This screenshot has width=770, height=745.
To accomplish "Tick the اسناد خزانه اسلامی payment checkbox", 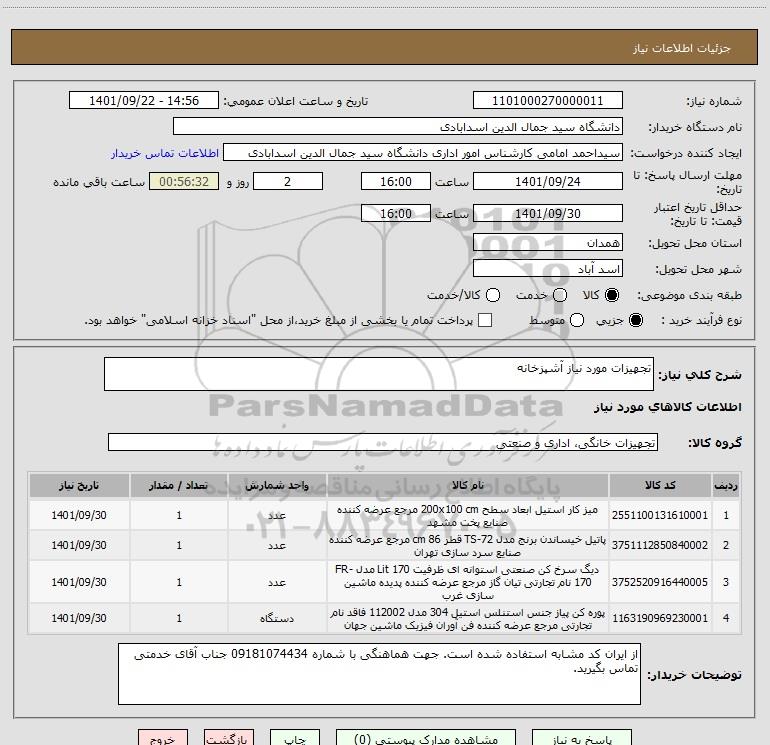I will tap(485, 320).
